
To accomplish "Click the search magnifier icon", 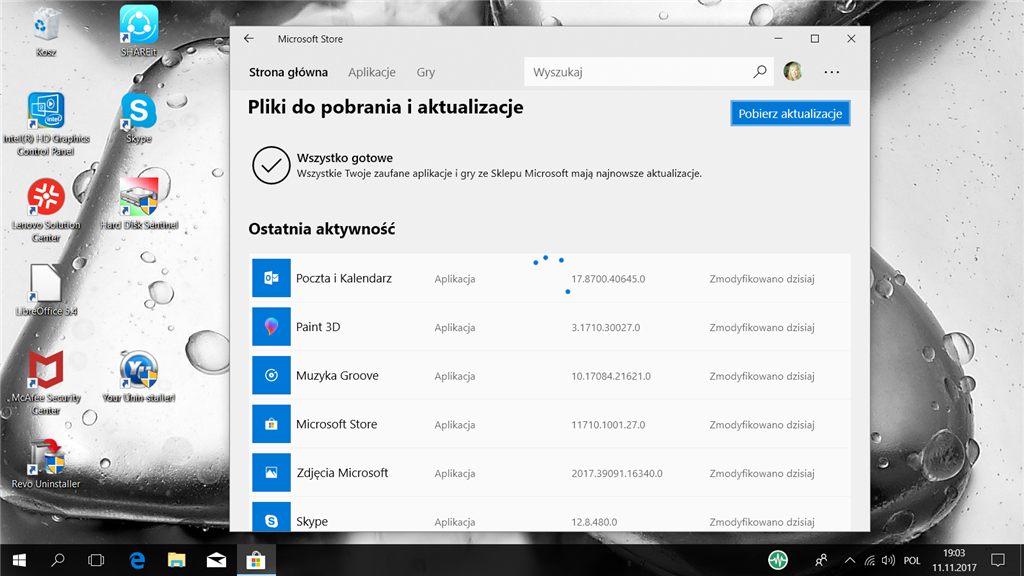I will (760, 72).
